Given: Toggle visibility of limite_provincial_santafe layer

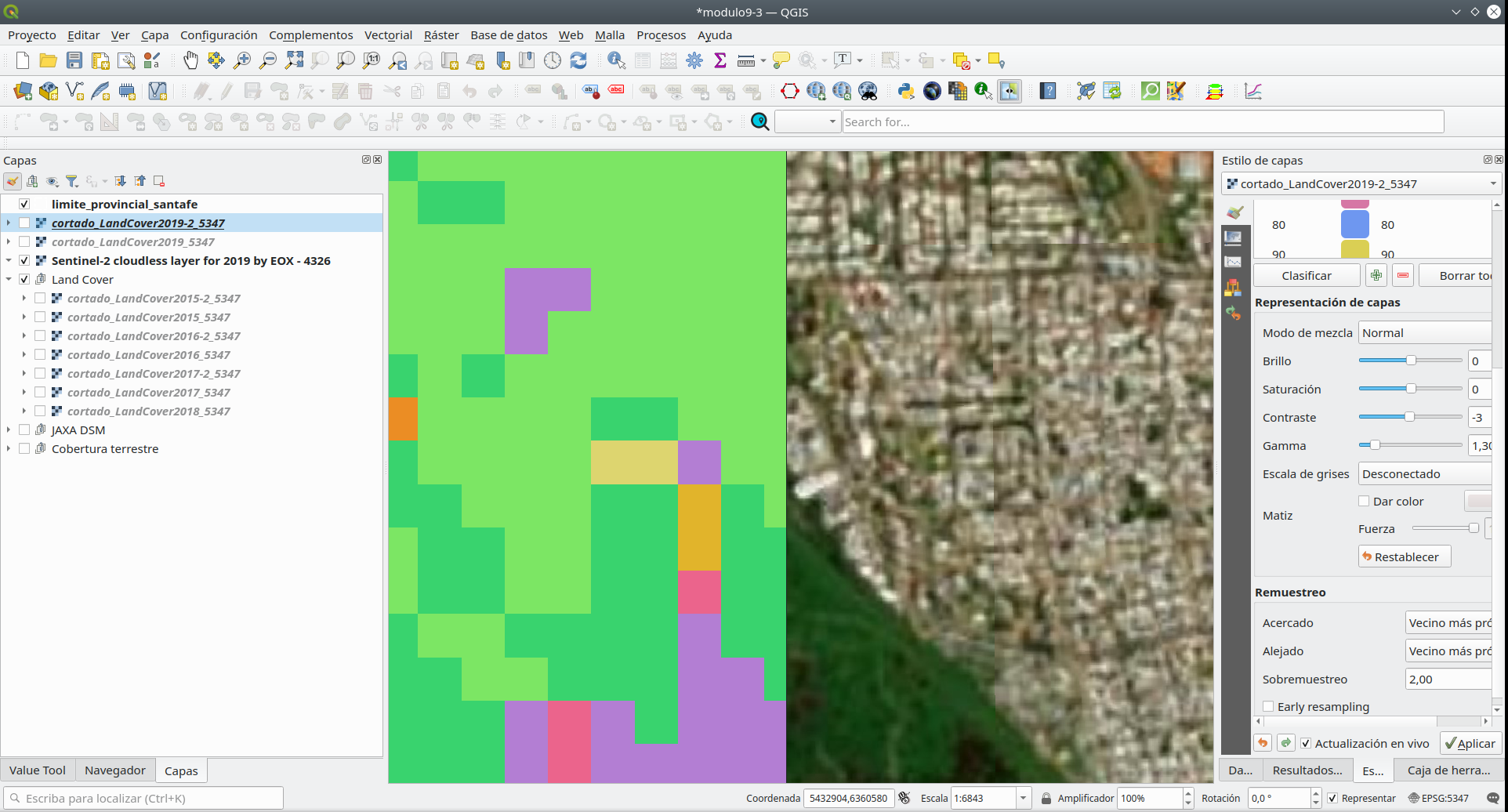Looking at the screenshot, I should [24, 204].
